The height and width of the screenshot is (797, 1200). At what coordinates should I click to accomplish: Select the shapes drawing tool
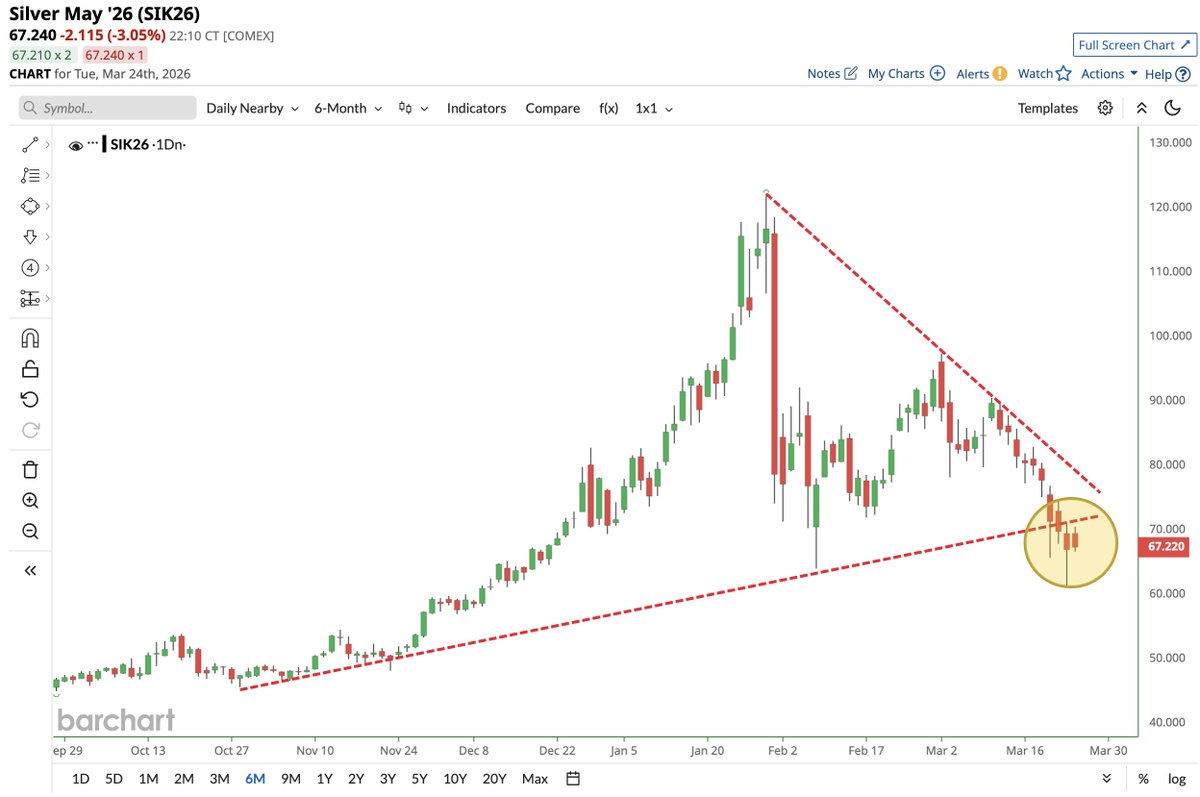click(30, 206)
